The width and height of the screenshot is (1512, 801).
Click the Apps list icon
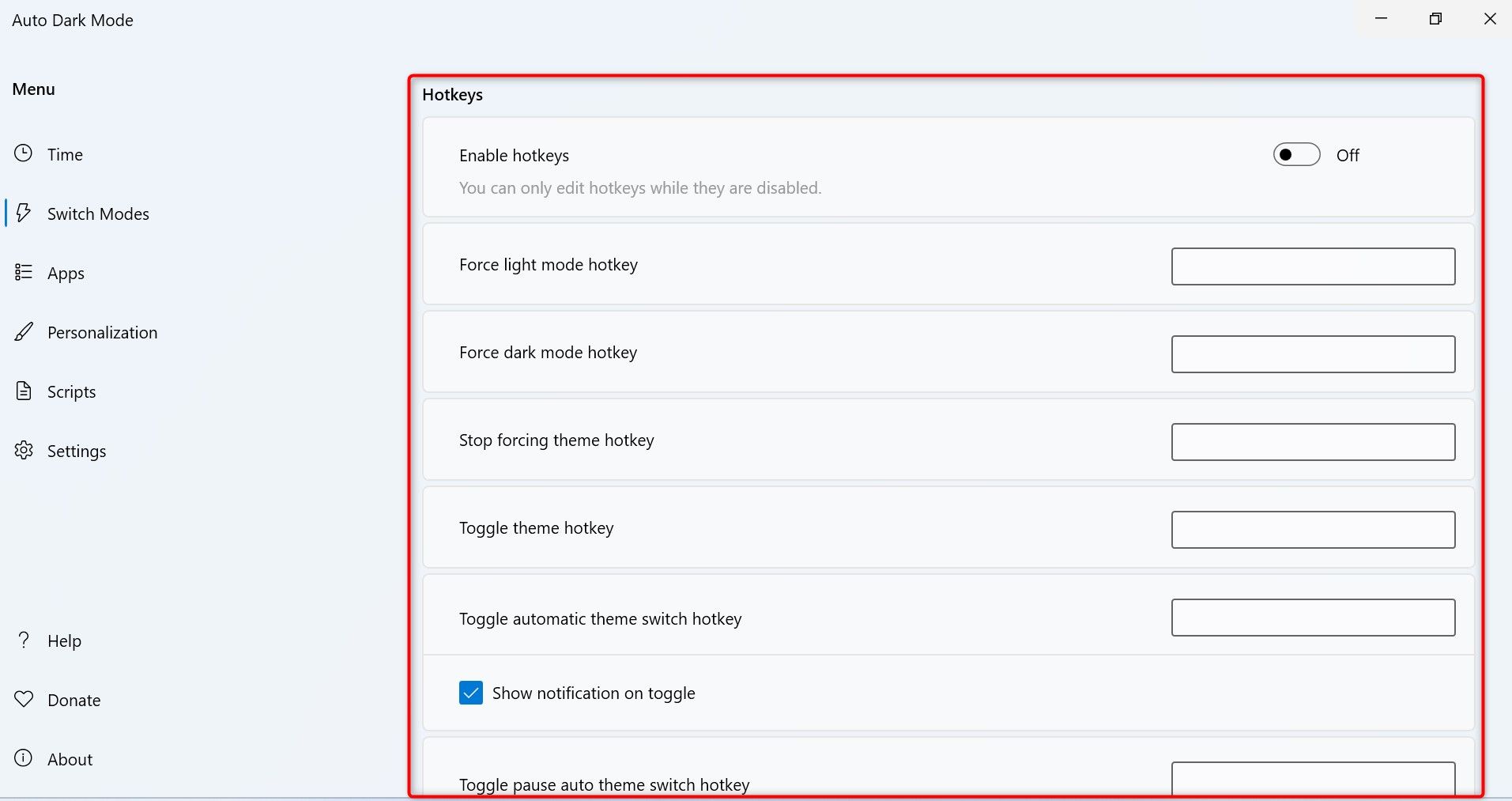pos(24,272)
